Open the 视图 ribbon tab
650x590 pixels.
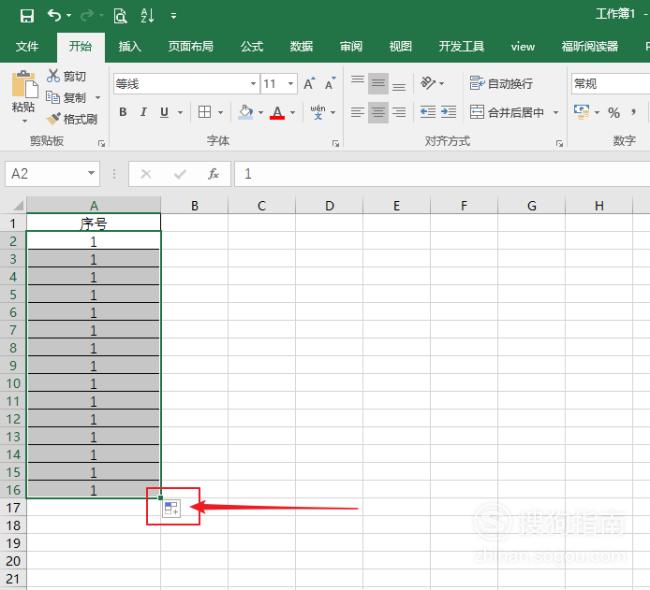click(400, 46)
